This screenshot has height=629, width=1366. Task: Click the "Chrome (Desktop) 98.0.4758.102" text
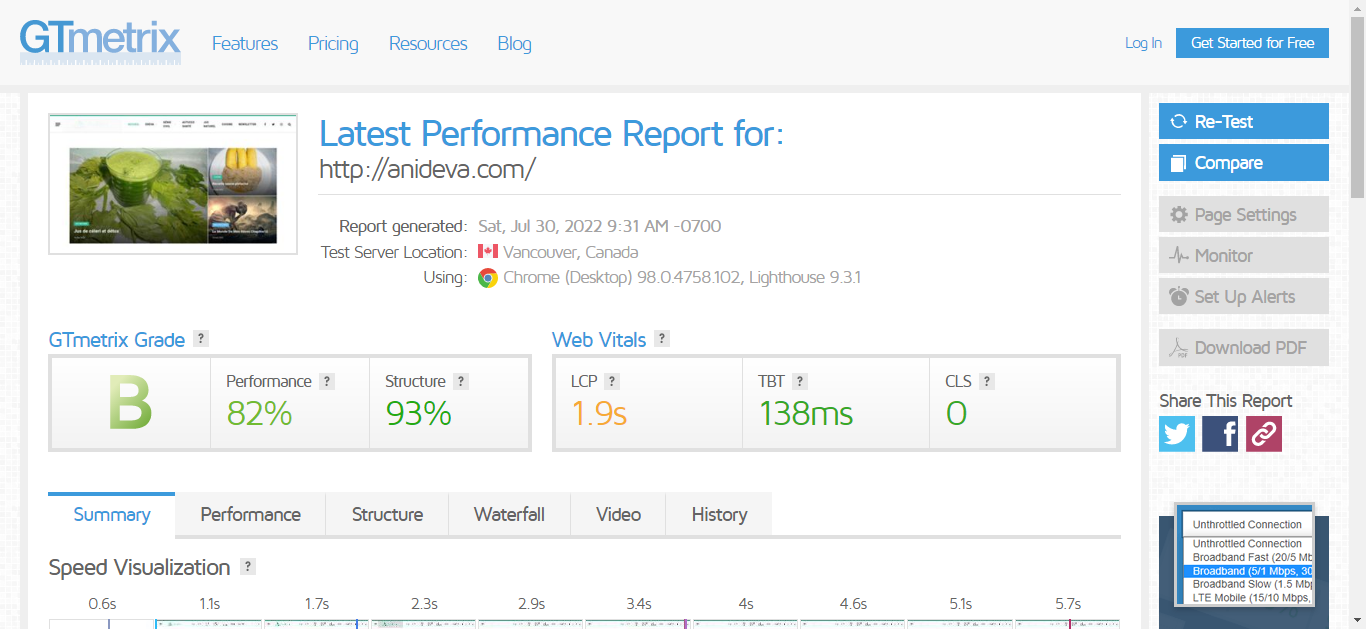(x=621, y=278)
